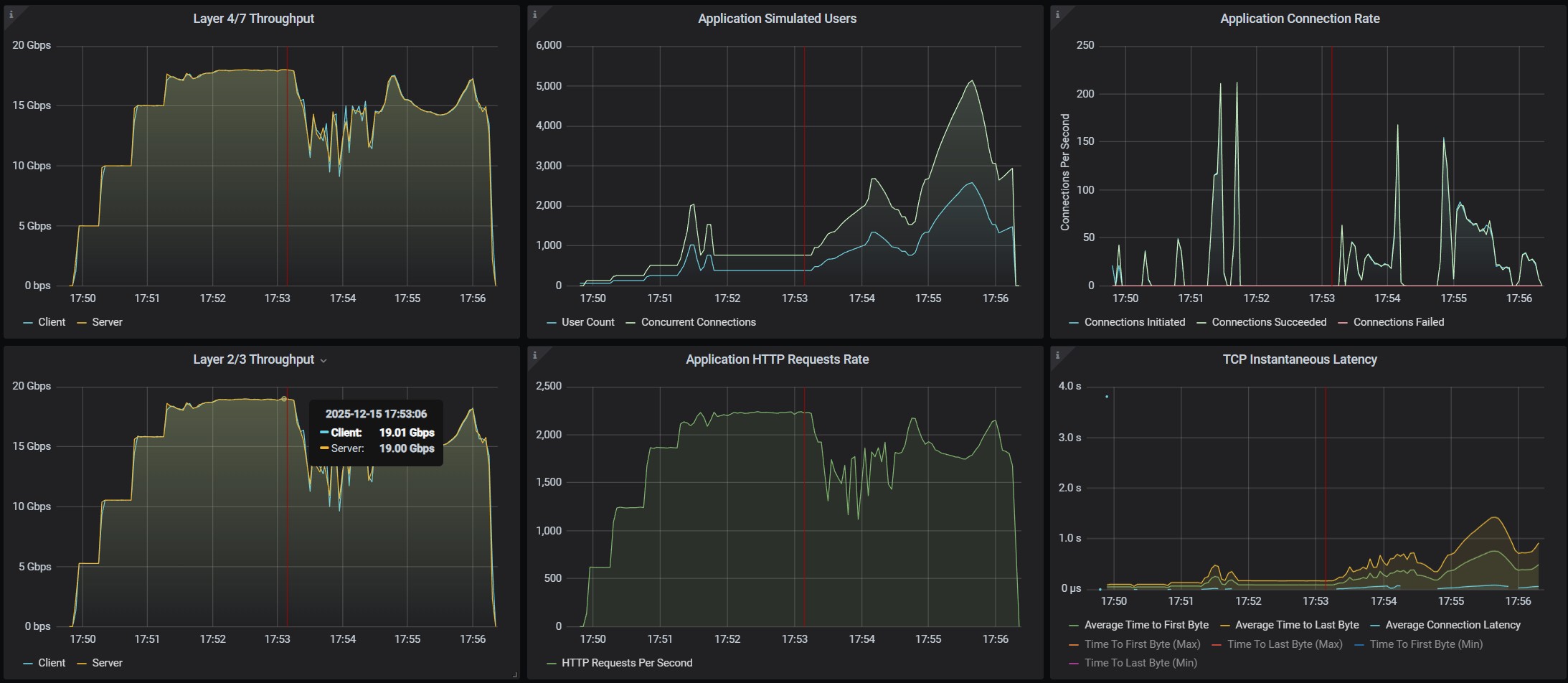Open the Application HTTP Requests Rate title menu
This screenshot has height=683, width=1568.
tap(777, 359)
